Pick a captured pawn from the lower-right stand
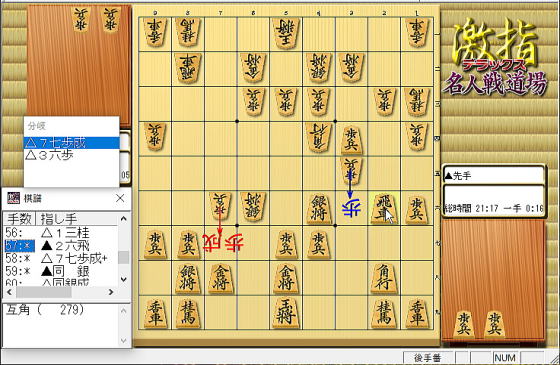This screenshot has height=365, width=560. [463, 324]
